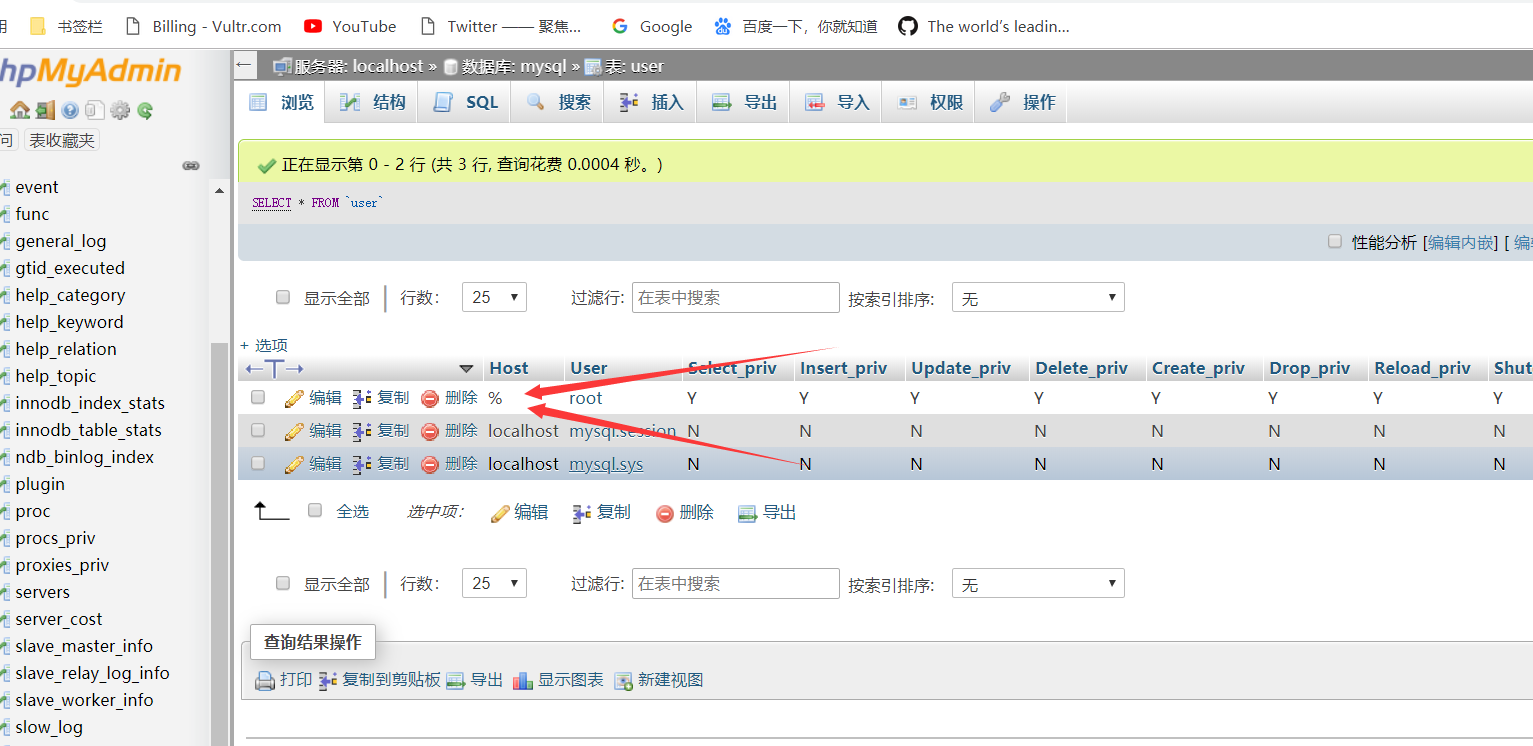This screenshot has width=1533, height=746.
Task: Open phpMyAdmin help question-mark icon
Action: pos(70,110)
